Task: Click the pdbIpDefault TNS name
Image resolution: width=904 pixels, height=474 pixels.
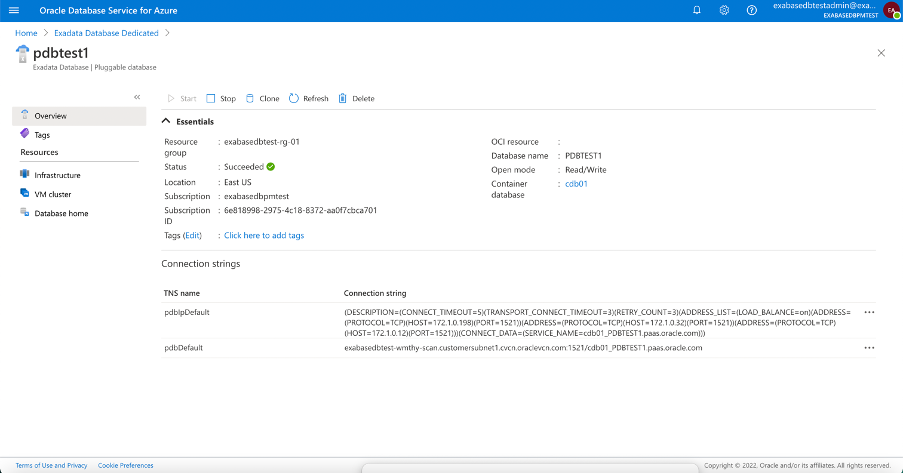Action: click(187, 313)
